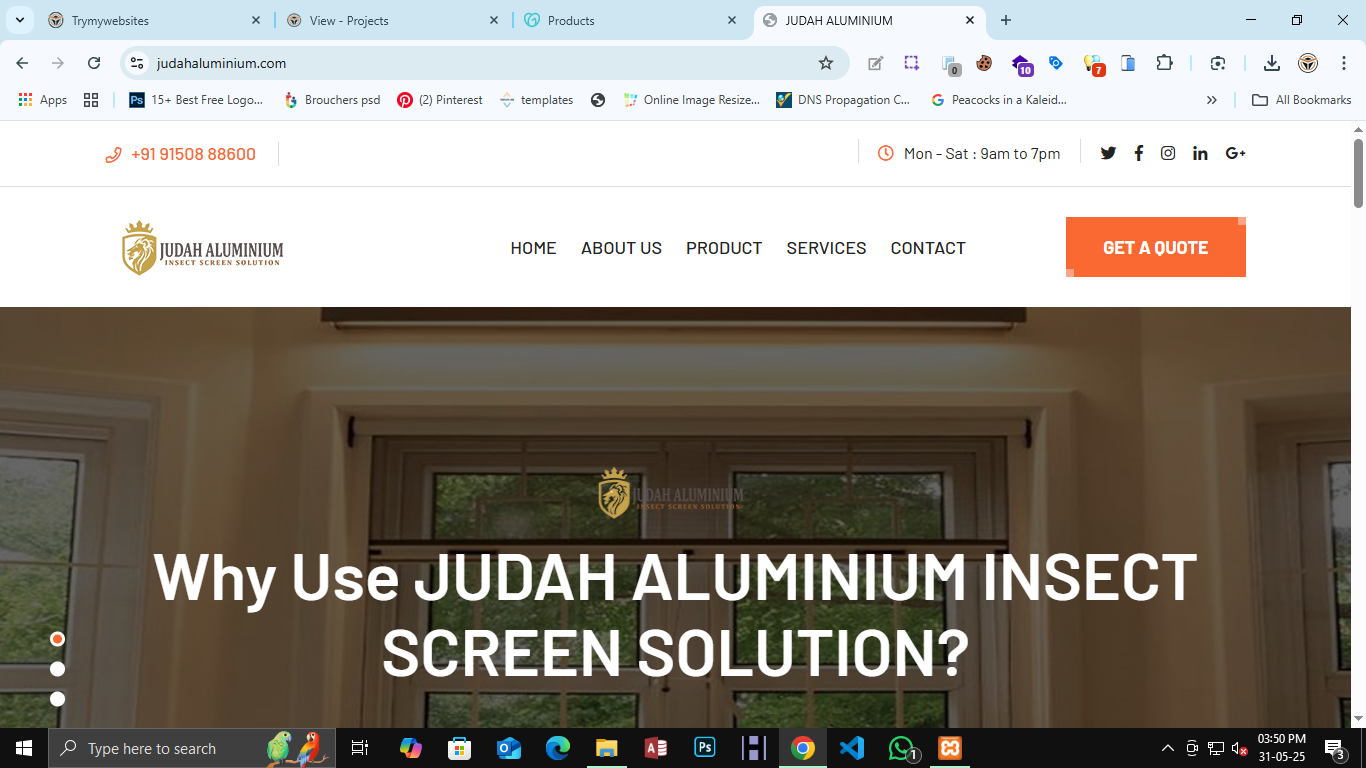This screenshot has height=768, width=1366.
Task: Toggle the bookmark star in the address bar
Action: pos(825,62)
